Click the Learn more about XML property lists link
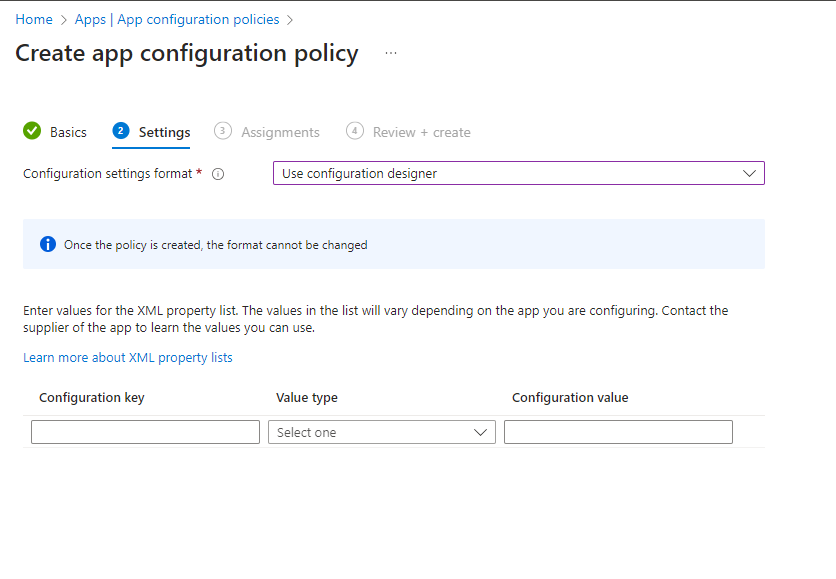 (128, 357)
